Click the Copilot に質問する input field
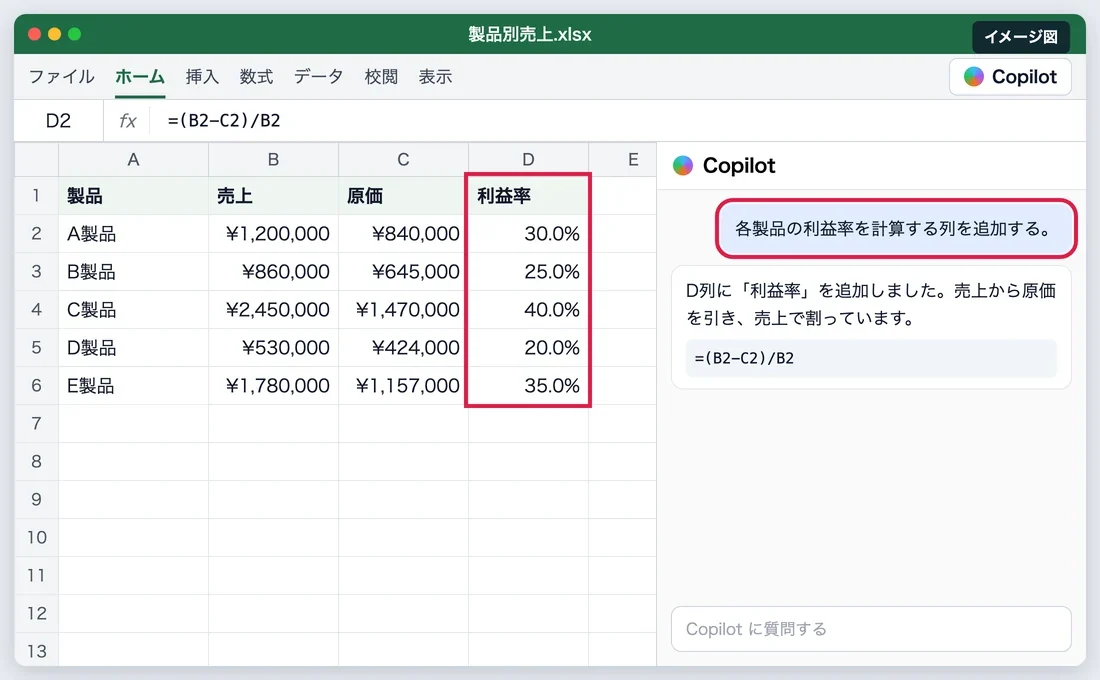Viewport: 1100px width, 680px height. click(871, 629)
